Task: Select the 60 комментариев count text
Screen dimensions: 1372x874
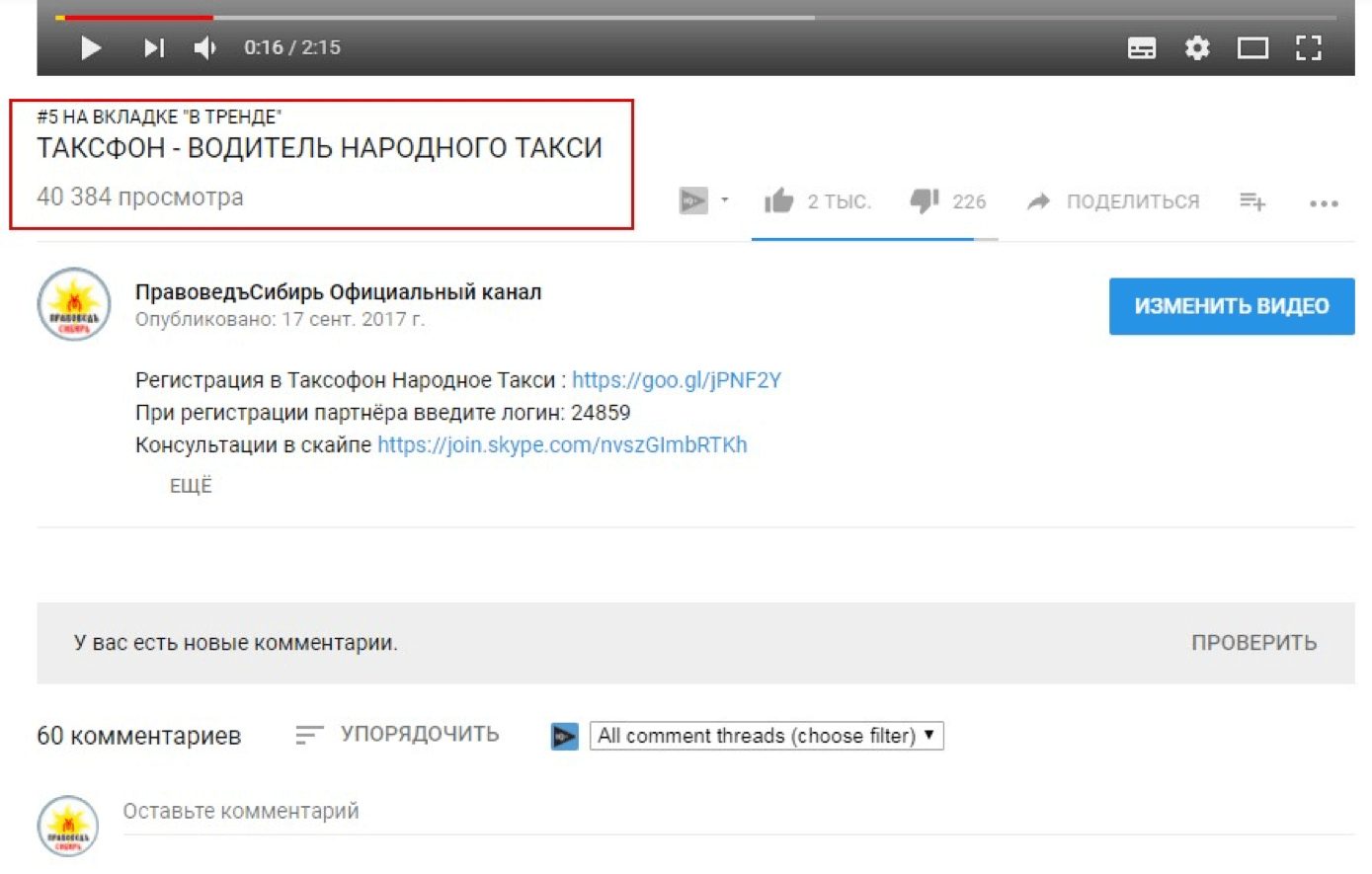Action: click(x=138, y=736)
